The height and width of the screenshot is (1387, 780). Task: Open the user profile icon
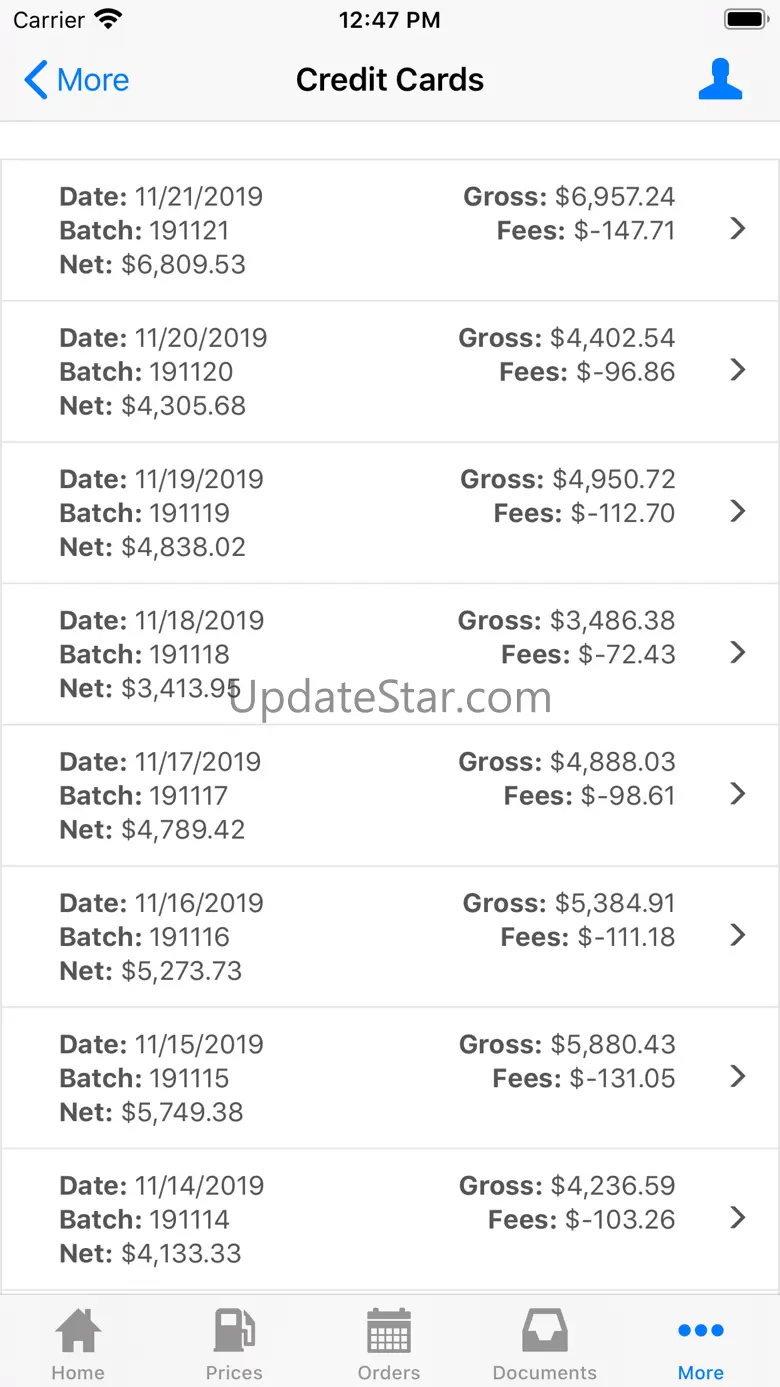click(x=720, y=80)
